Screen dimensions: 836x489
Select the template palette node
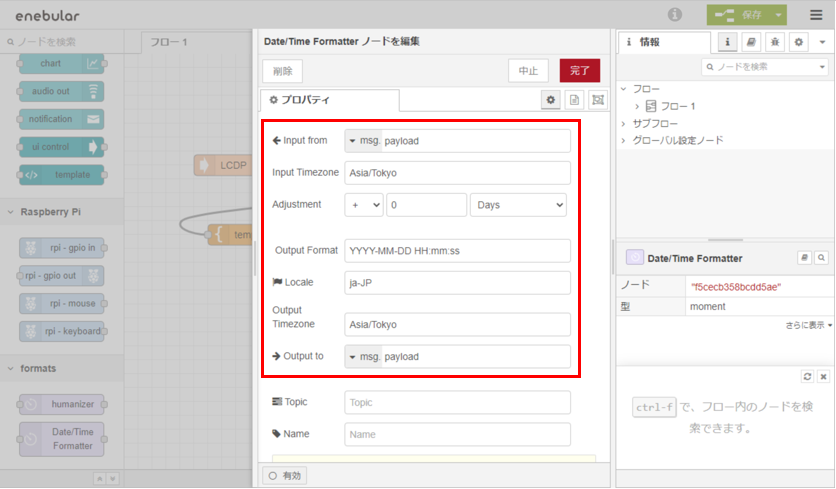click(x=61, y=174)
